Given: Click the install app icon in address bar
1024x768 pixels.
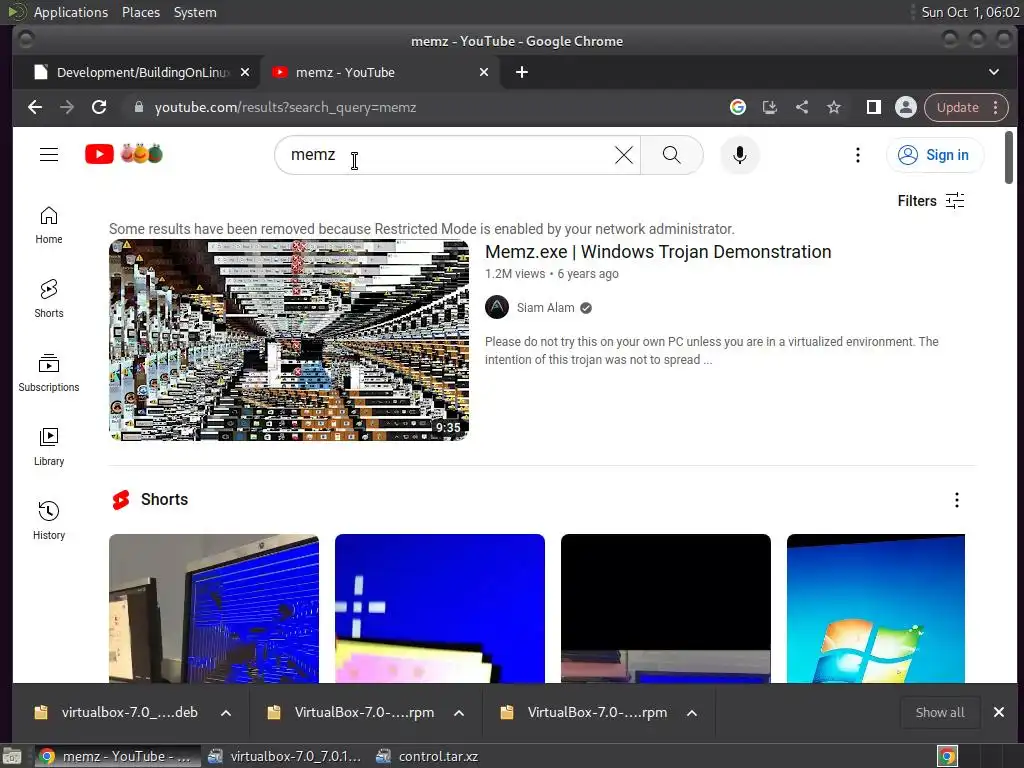Looking at the screenshot, I should coord(770,107).
